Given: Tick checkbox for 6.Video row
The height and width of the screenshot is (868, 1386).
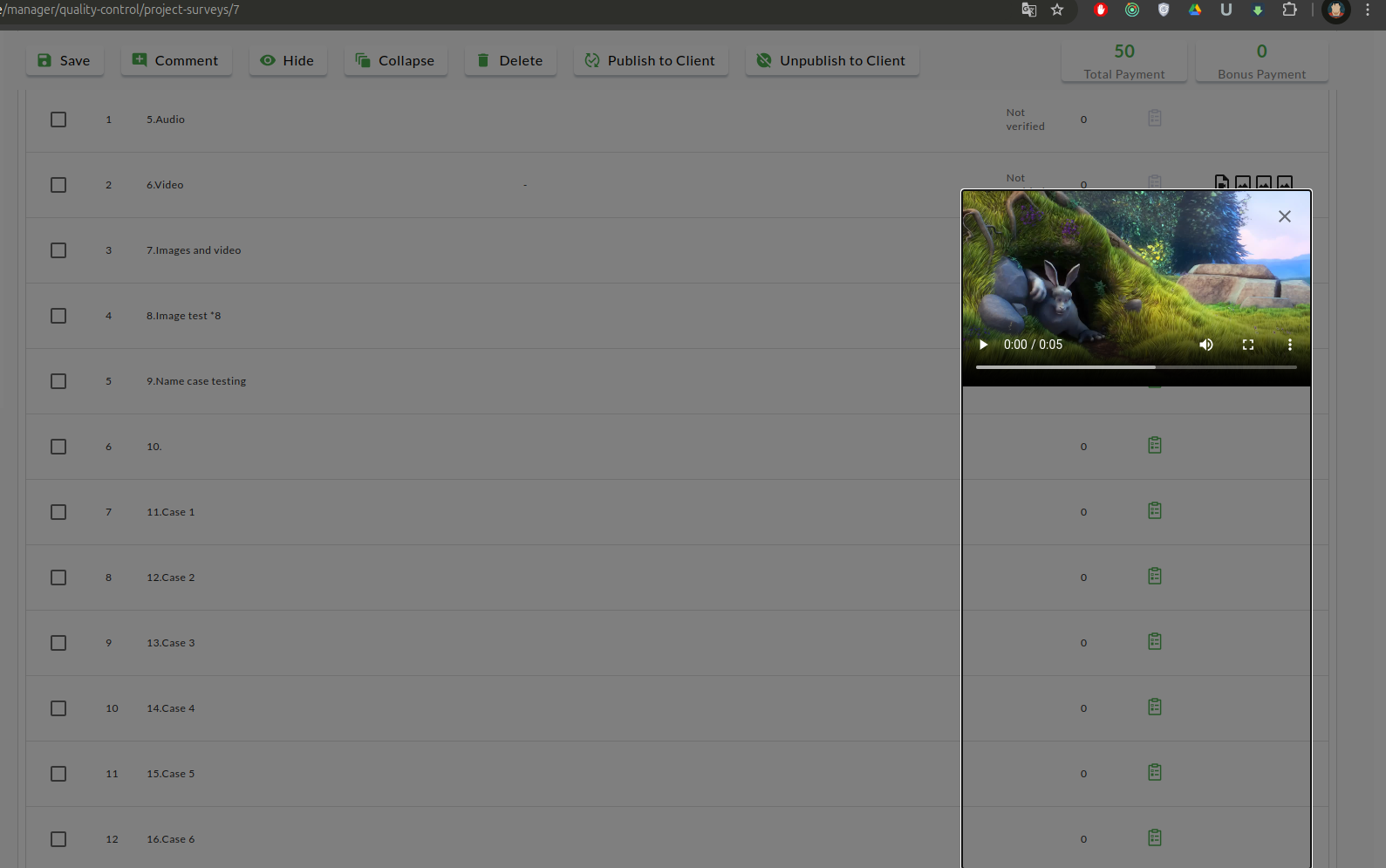Looking at the screenshot, I should coord(58,185).
